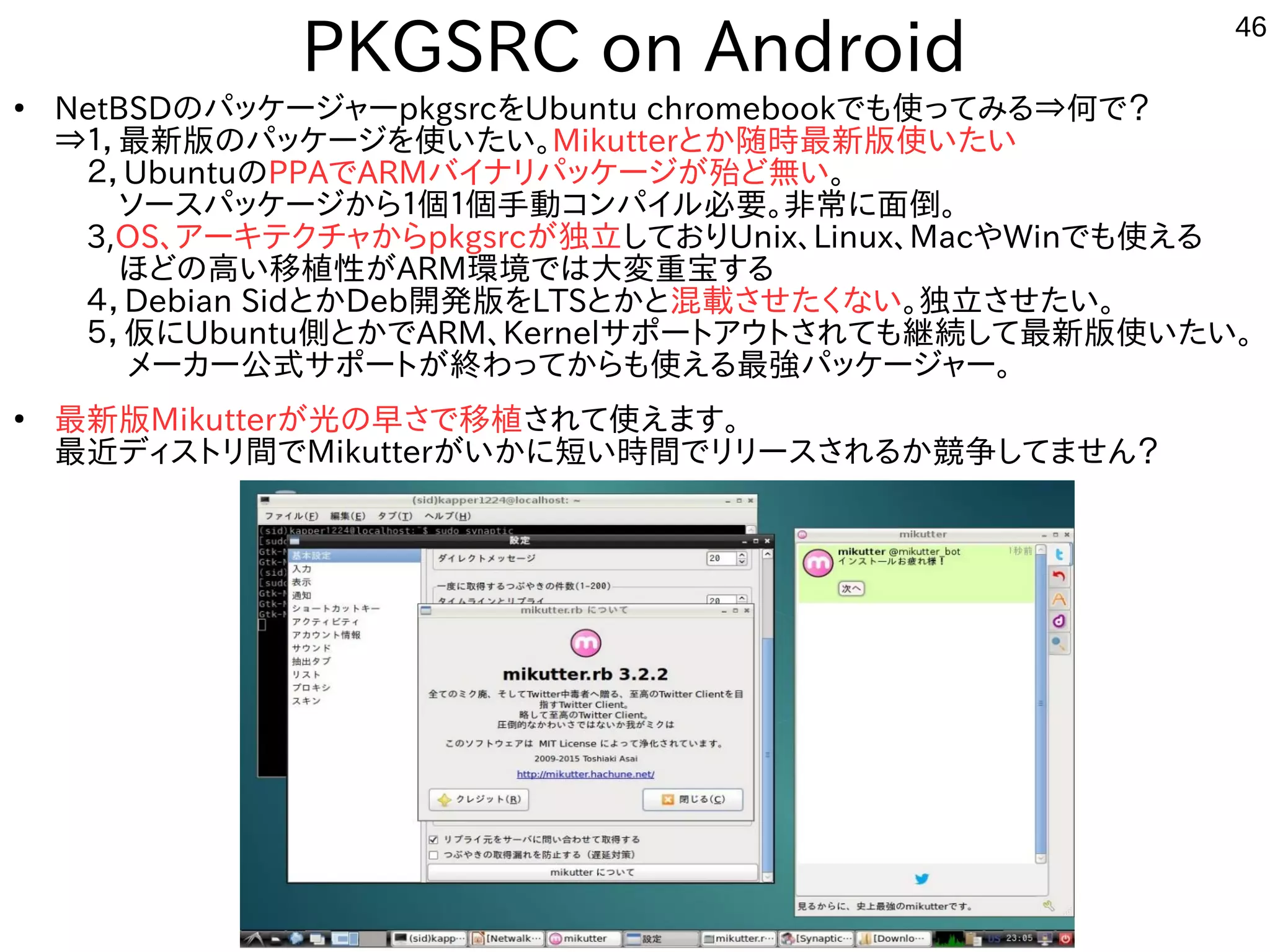The width and height of the screenshot is (1270, 952).
Task: Select スキン in the settings list
Action: coord(355,701)
